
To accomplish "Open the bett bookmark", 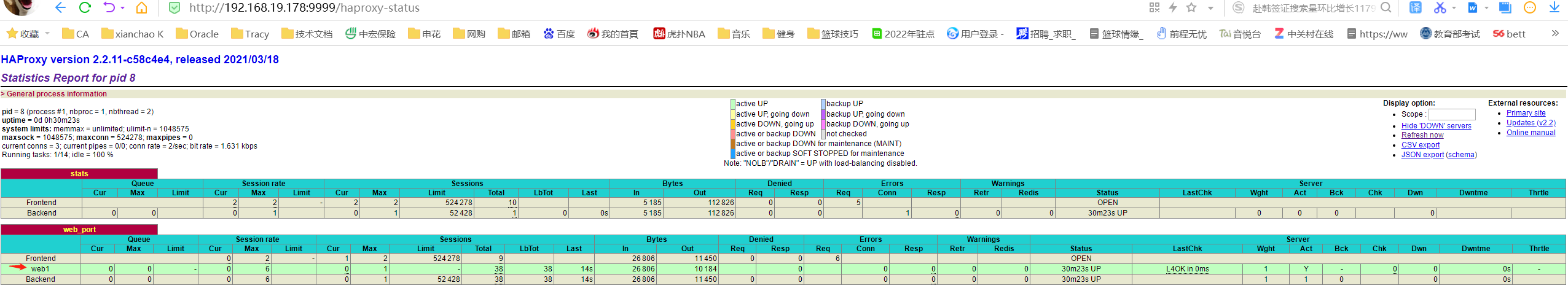I will pos(1509,34).
